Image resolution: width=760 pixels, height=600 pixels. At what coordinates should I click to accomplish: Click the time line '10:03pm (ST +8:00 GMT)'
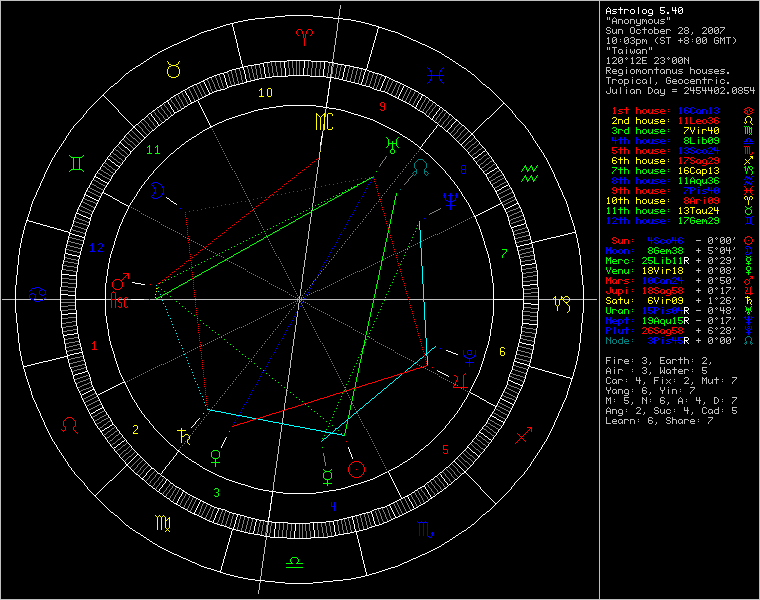click(x=671, y=41)
